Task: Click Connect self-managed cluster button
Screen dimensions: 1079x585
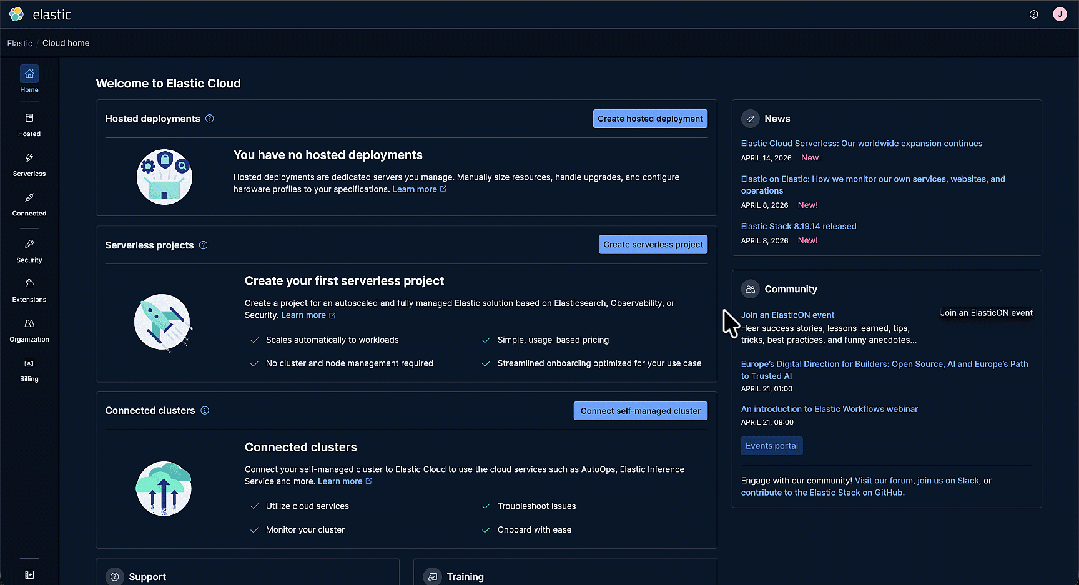Action: coord(640,411)
